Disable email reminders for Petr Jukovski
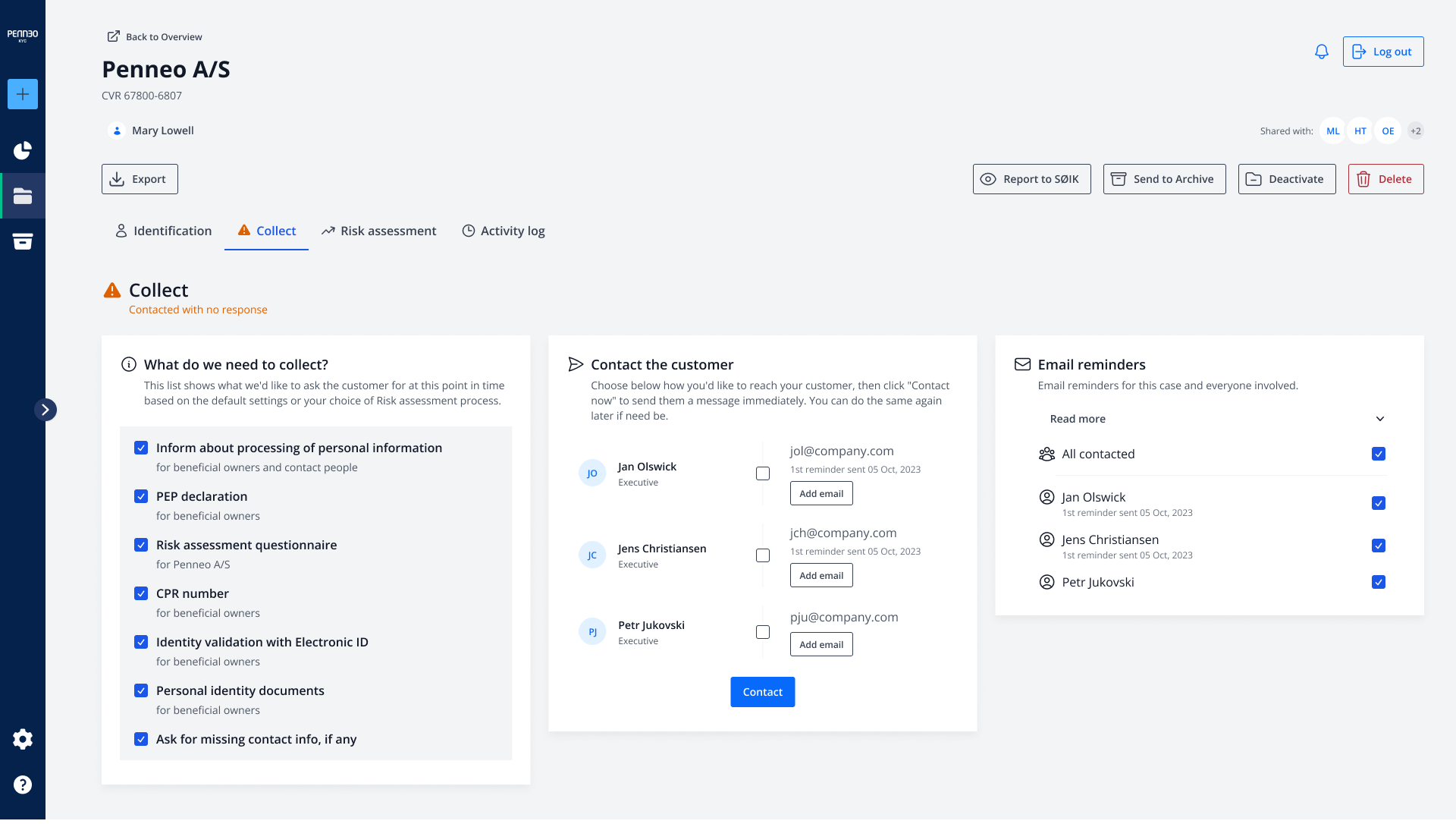Screen dimensions: 1456x824 pos(1379,582)
